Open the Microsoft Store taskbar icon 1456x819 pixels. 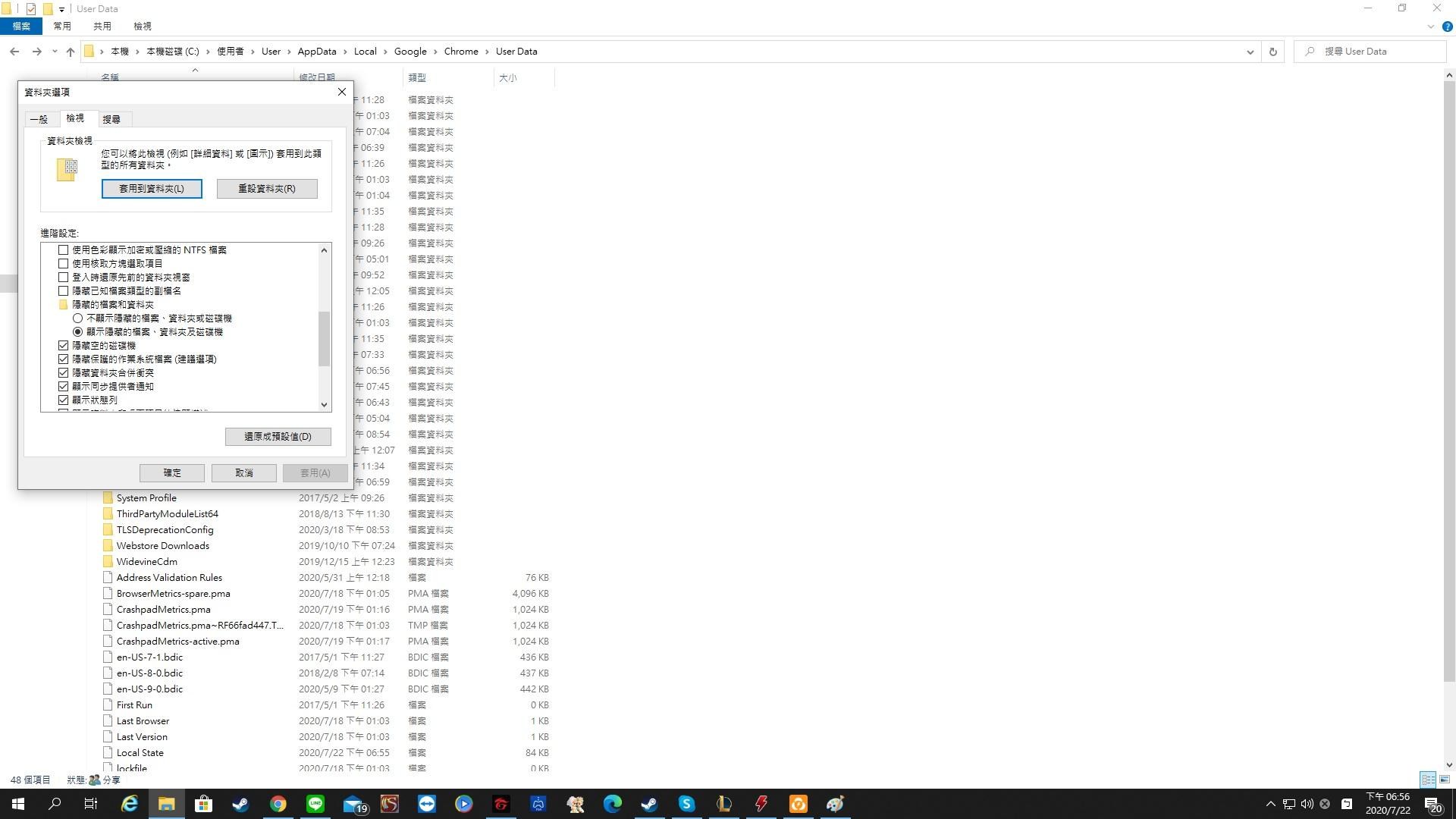tap(203, 804)
